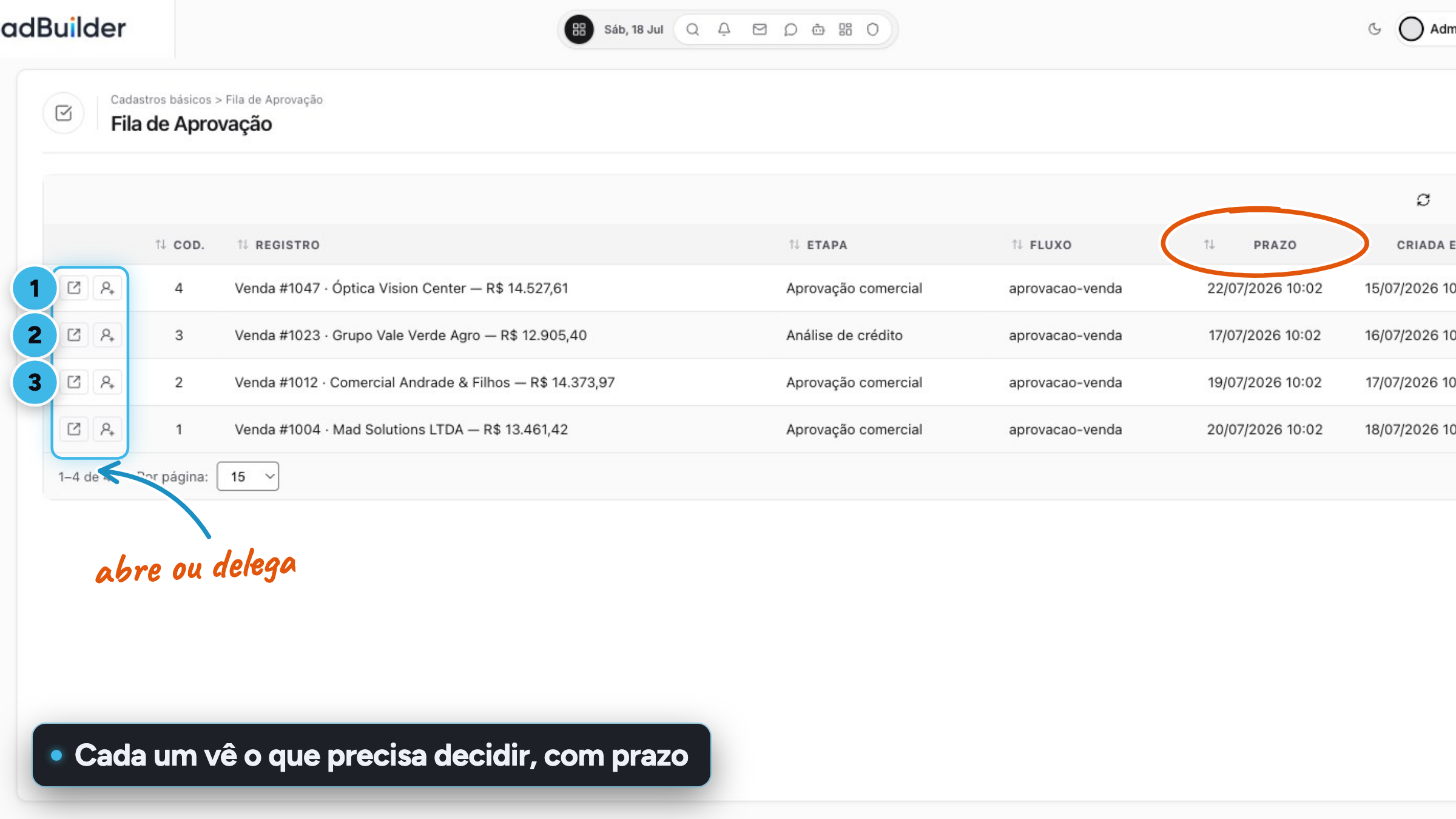This screenshot has height=819, width=1456.
Task: Sort table by REGISTRO column
Action: (x=278, y=245)
